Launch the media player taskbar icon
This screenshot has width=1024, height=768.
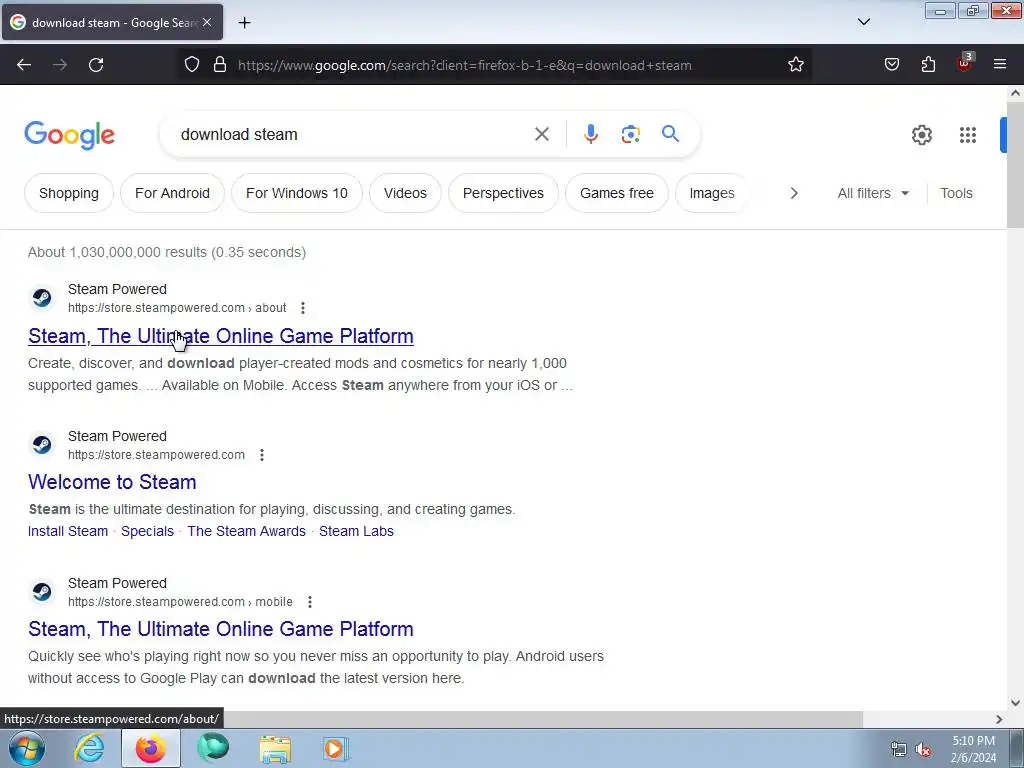point(336,748)
